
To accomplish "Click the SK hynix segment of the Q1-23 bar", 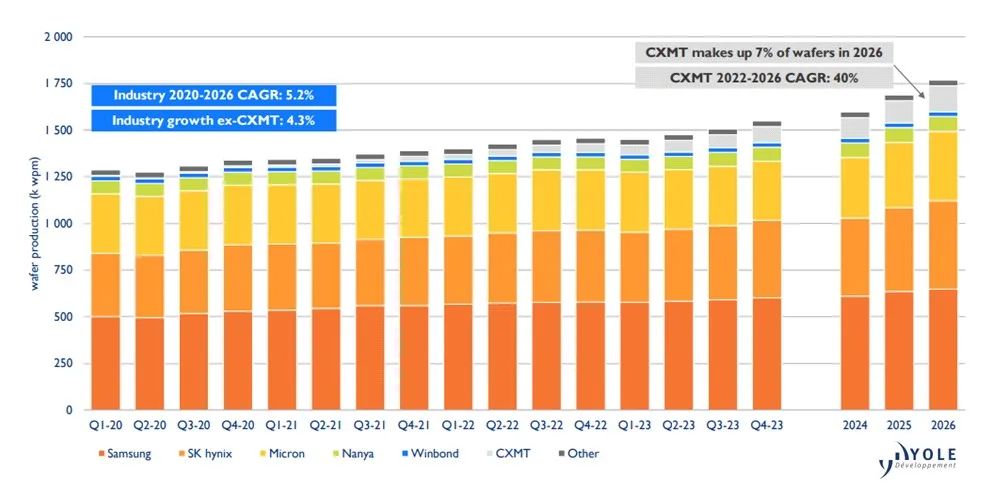I will 634,267.
